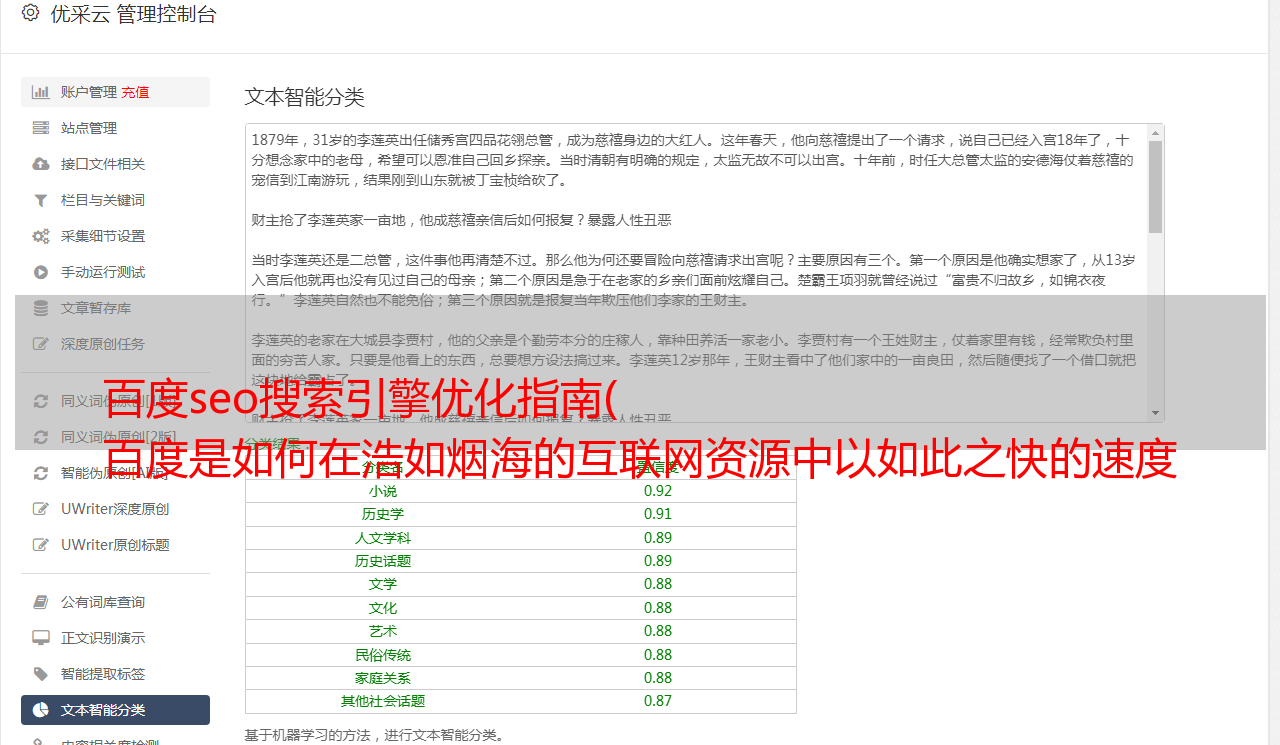Click the monitor icon for 正文识别演示
This screenshot has width=1280, height=745.
[x=41, y=638]
